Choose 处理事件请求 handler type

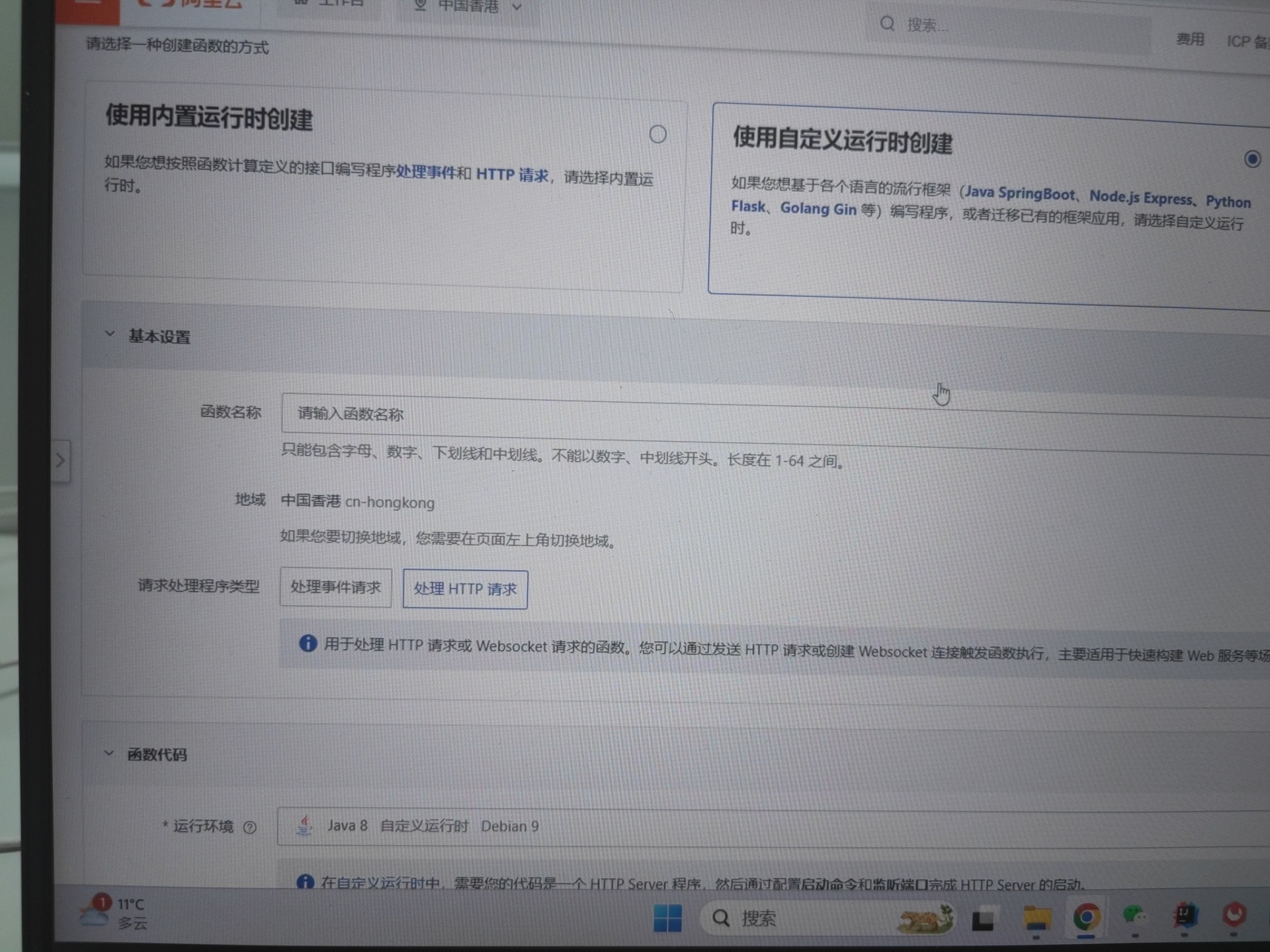pos(335,587)
